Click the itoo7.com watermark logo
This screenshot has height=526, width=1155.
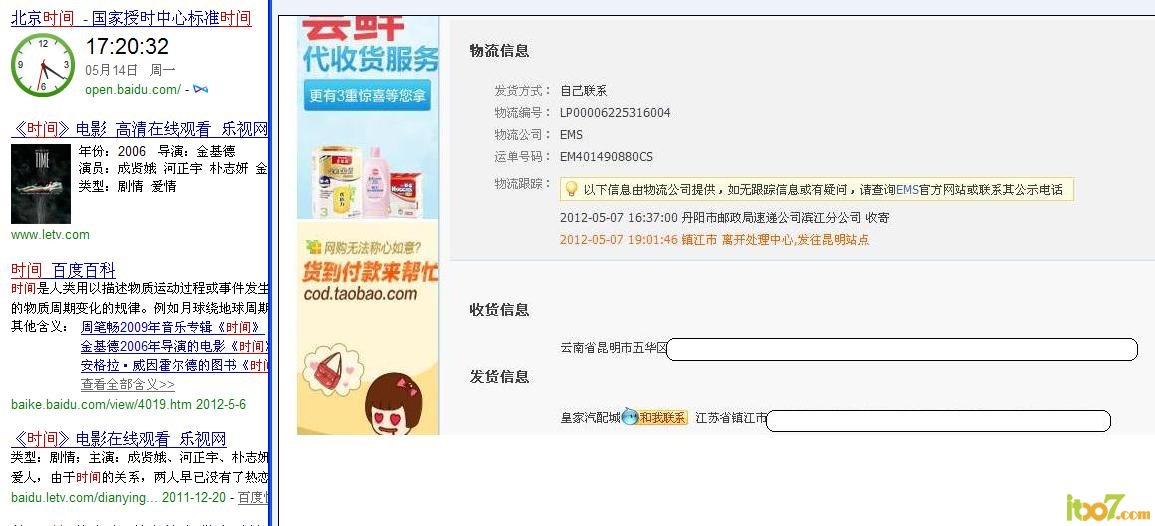click(1107, 507)
